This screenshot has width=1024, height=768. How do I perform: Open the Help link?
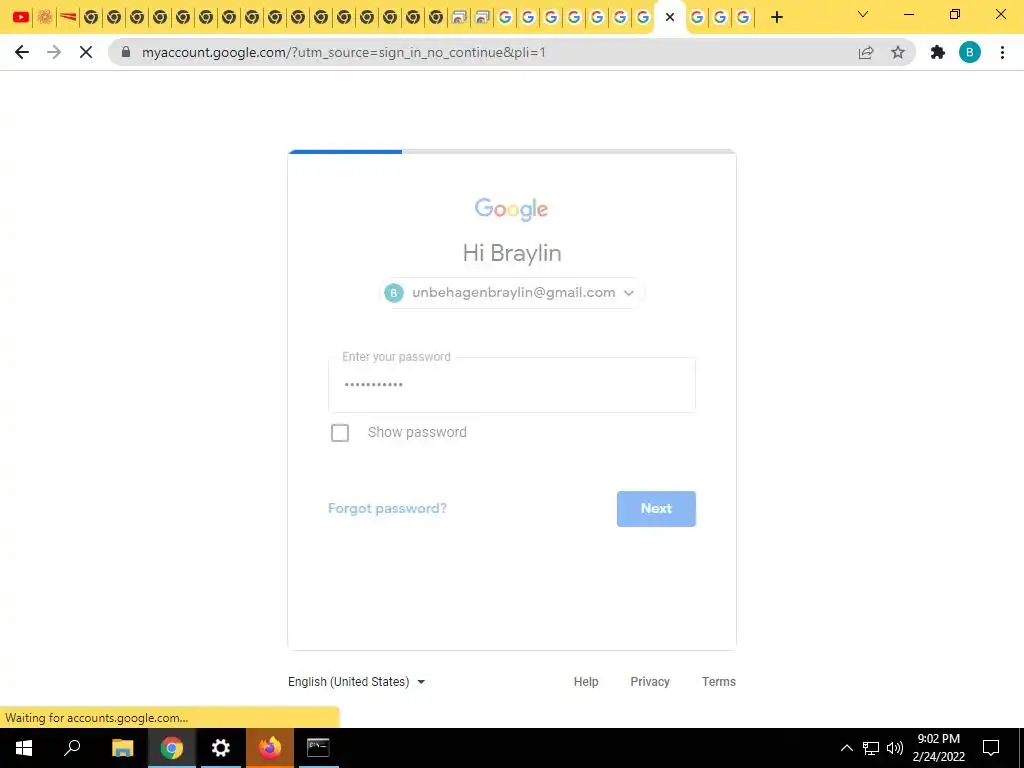coord(586,682)
